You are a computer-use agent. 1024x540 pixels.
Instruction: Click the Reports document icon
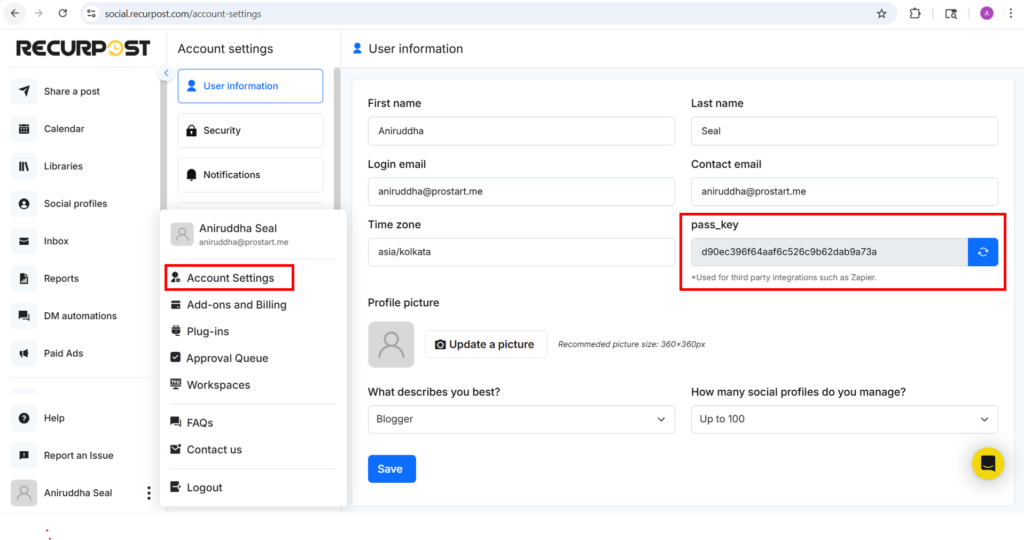[x=24, y=278]
